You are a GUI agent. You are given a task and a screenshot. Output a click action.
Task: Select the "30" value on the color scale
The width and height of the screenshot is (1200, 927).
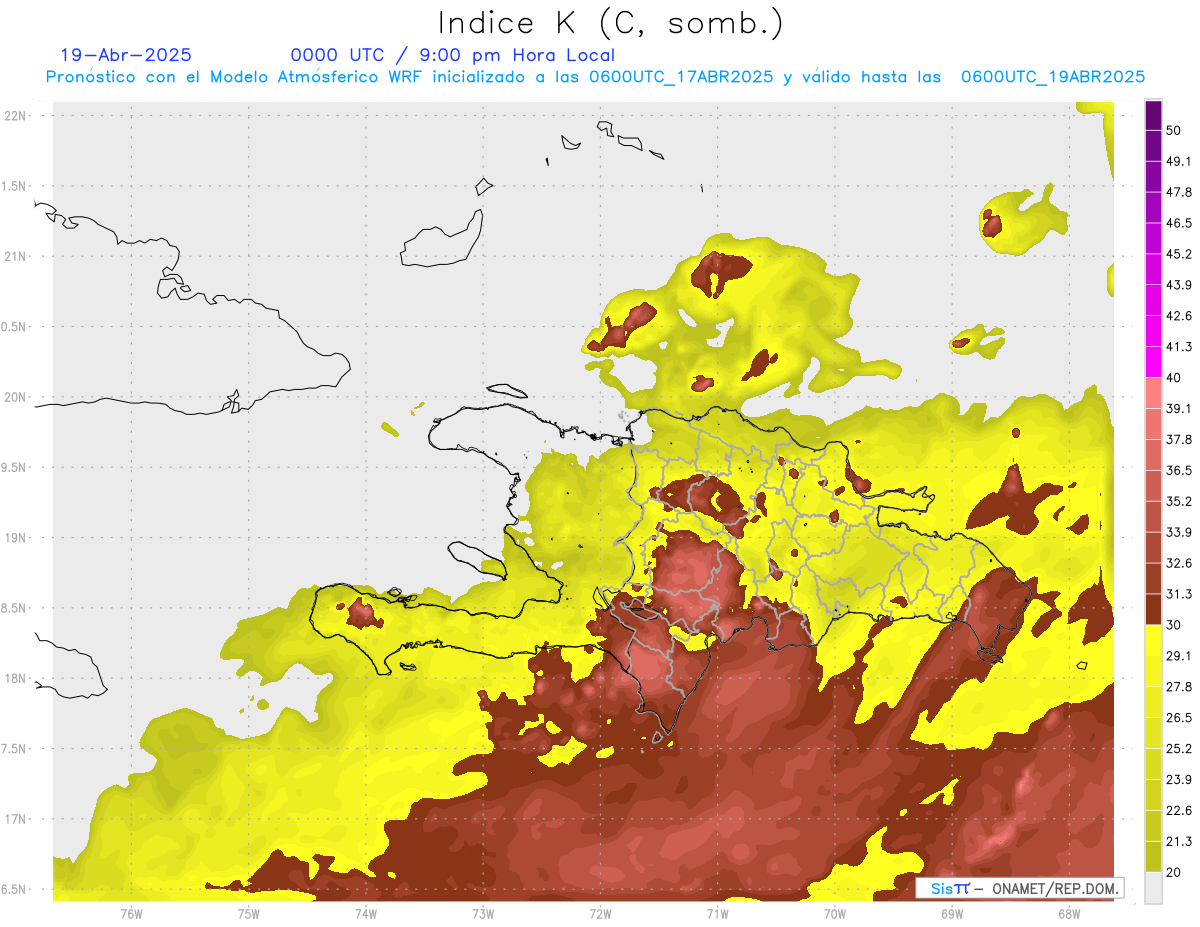point(1174,625)
